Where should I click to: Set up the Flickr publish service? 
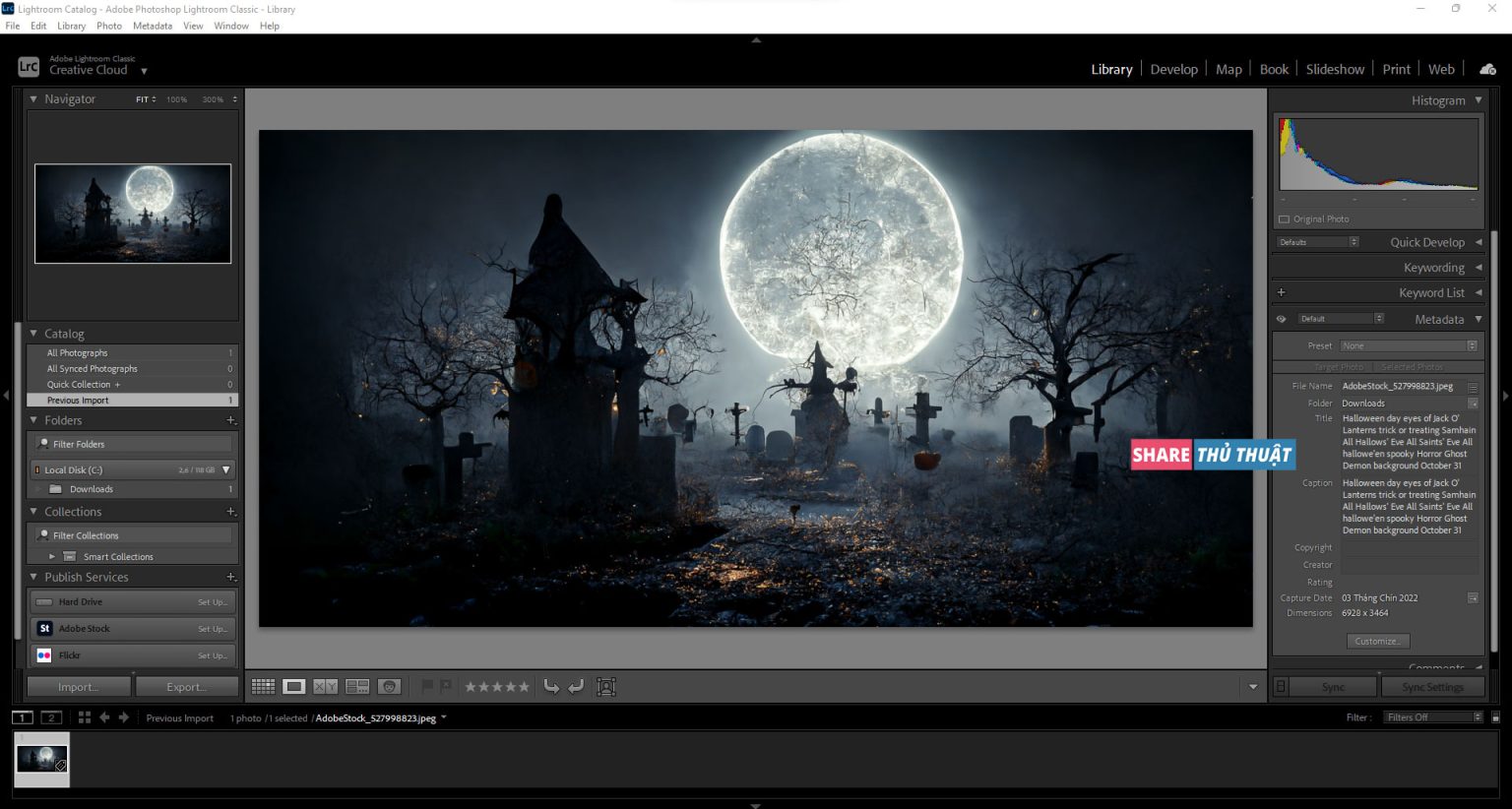click(214, 654)
